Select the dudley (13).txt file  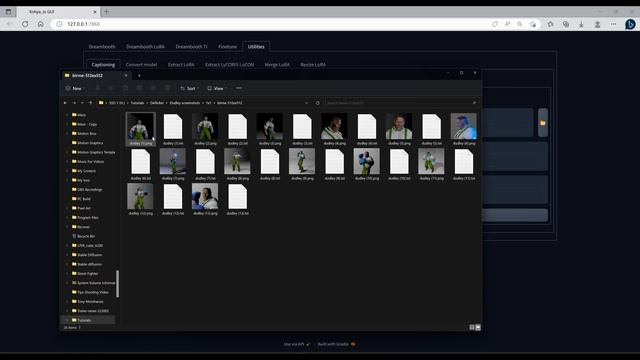point(238,199)
